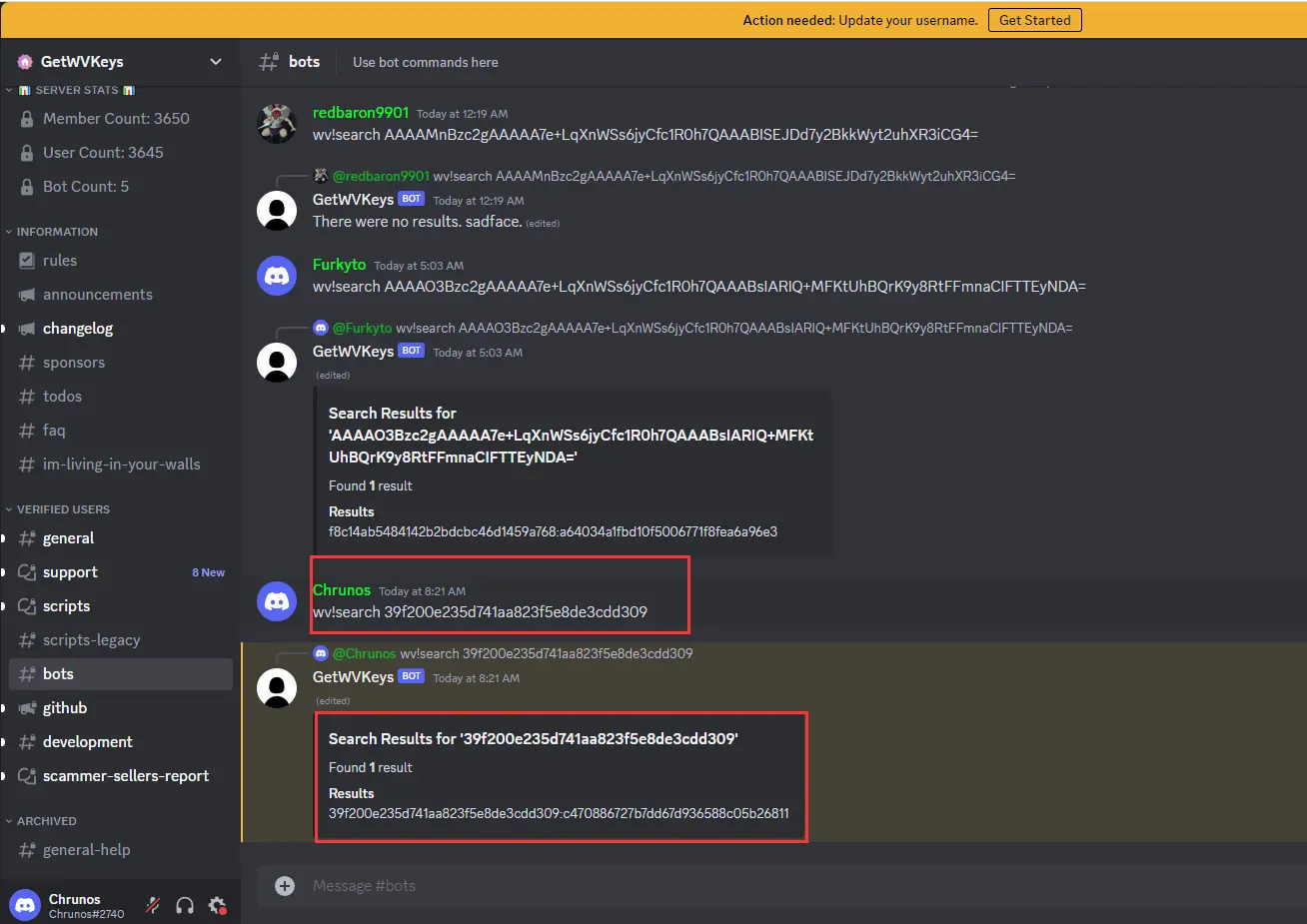The height and width of the screenshot is (924, 1307).
Task: Collapse the ARCHIVED category
Action: pyautogui.click(x=46, y=821)
